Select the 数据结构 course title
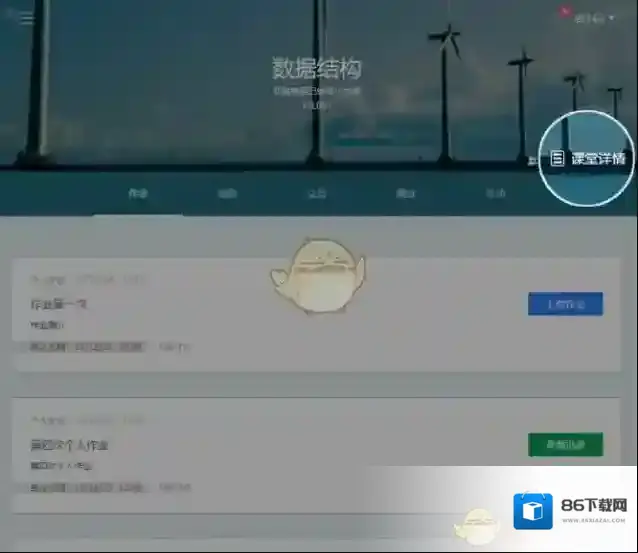Image resolution: width=638 pixels, height=553 pixels. 317,68
